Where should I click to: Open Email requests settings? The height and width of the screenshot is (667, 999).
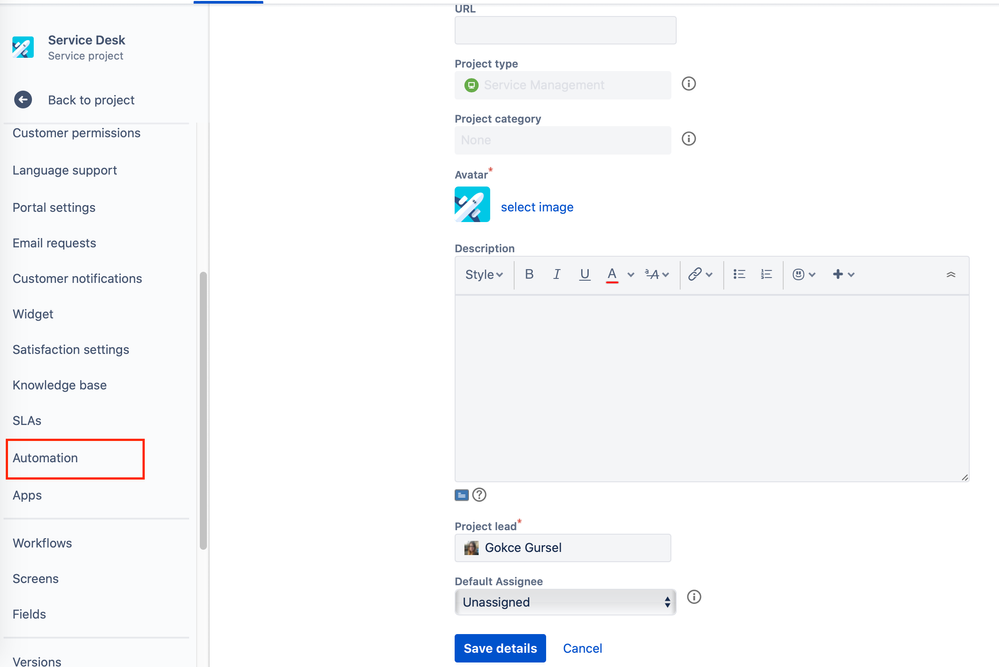coord(54,243)
